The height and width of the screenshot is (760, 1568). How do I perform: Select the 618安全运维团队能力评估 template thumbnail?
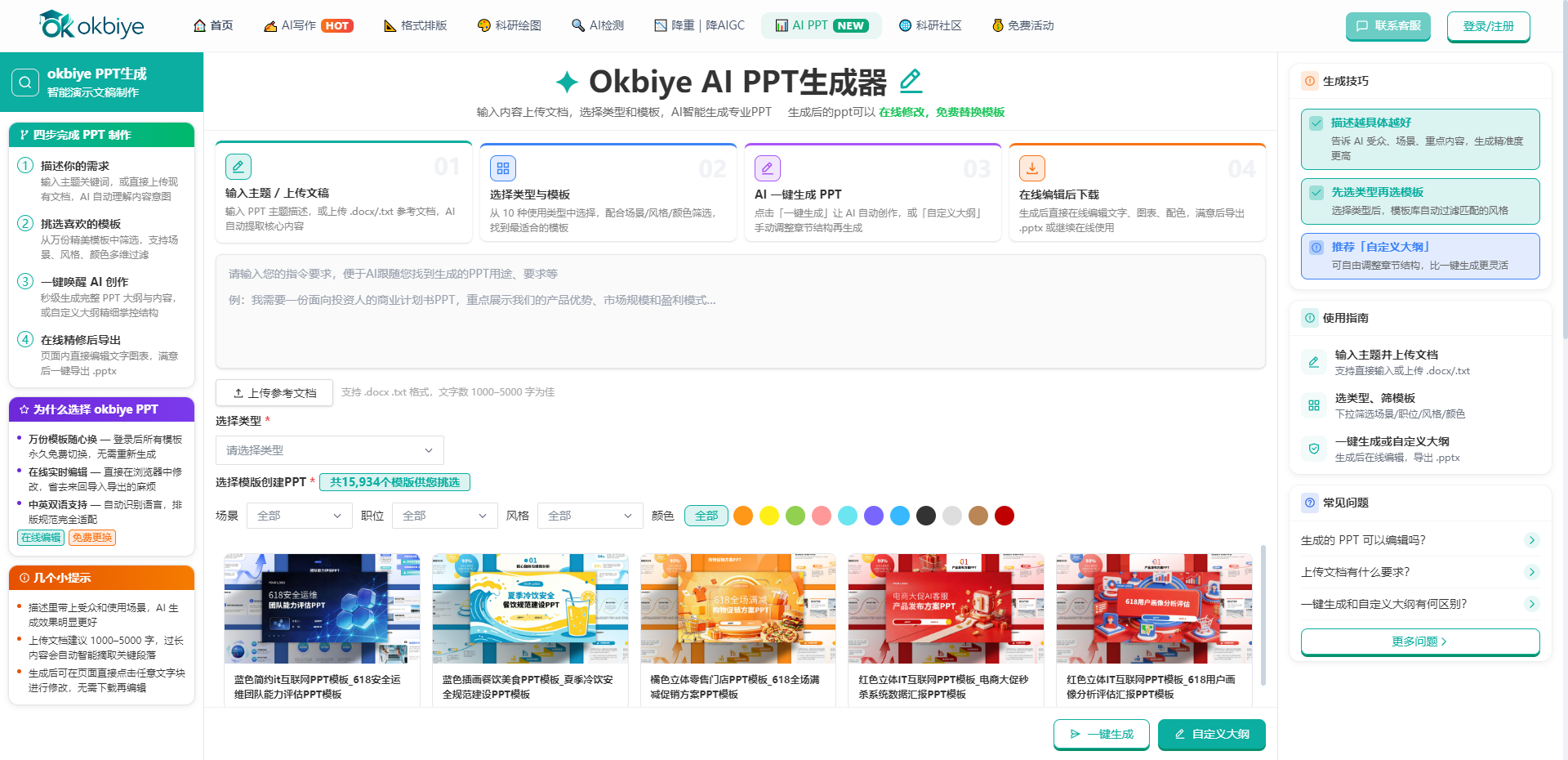click(322, 609)
